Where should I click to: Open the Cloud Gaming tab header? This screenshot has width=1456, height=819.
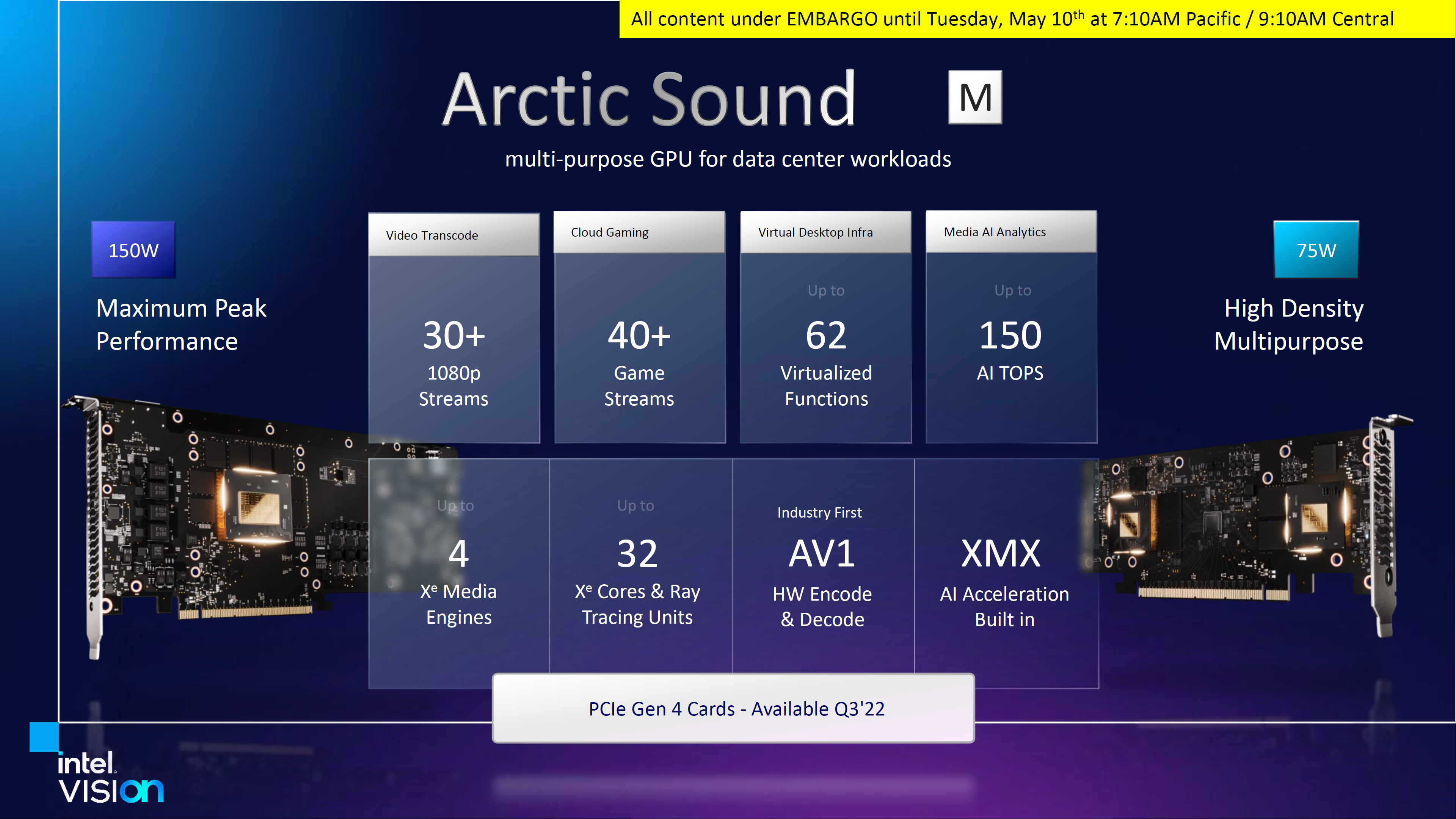639,232
